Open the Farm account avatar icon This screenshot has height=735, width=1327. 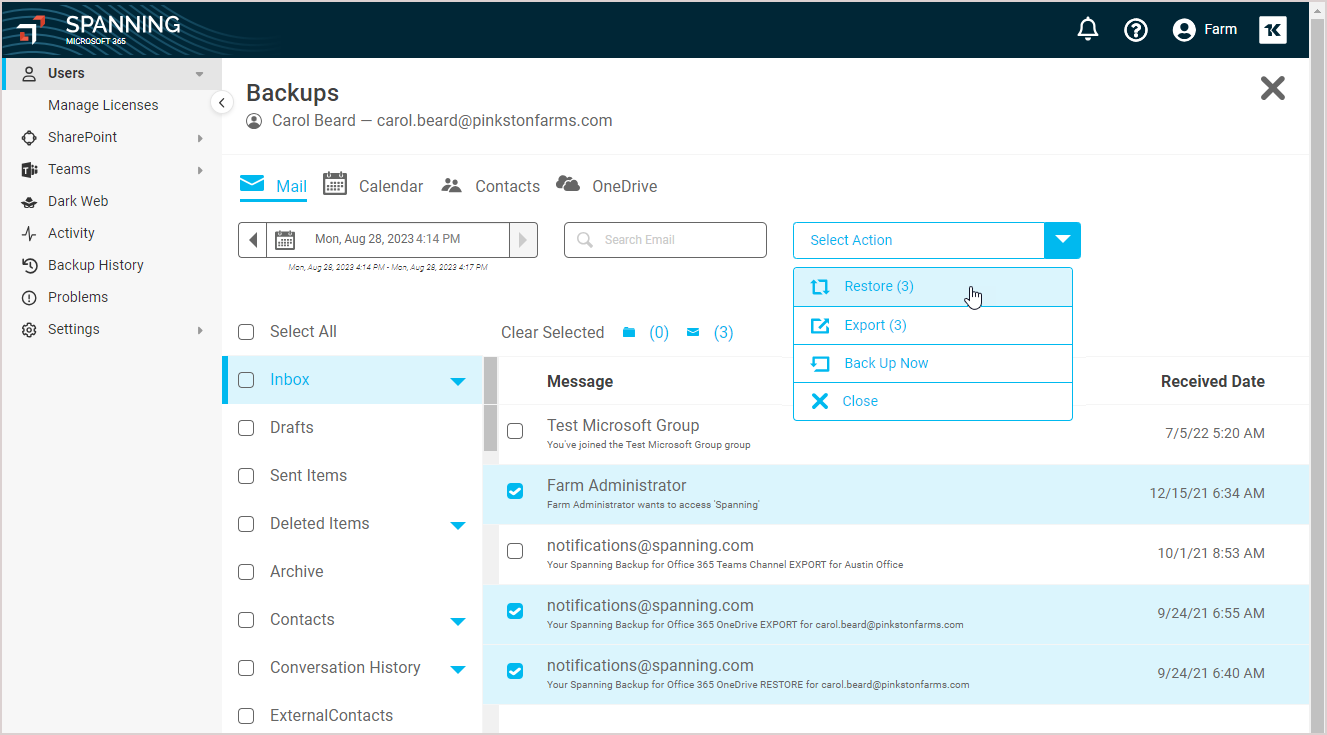click(1184, 30)
